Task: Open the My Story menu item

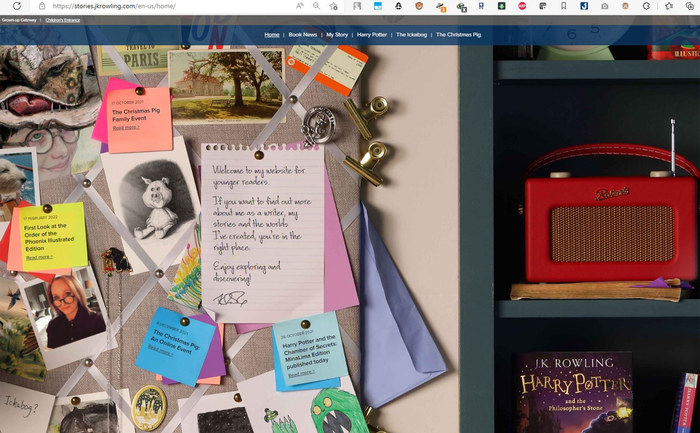Action: tap(337, 34)
